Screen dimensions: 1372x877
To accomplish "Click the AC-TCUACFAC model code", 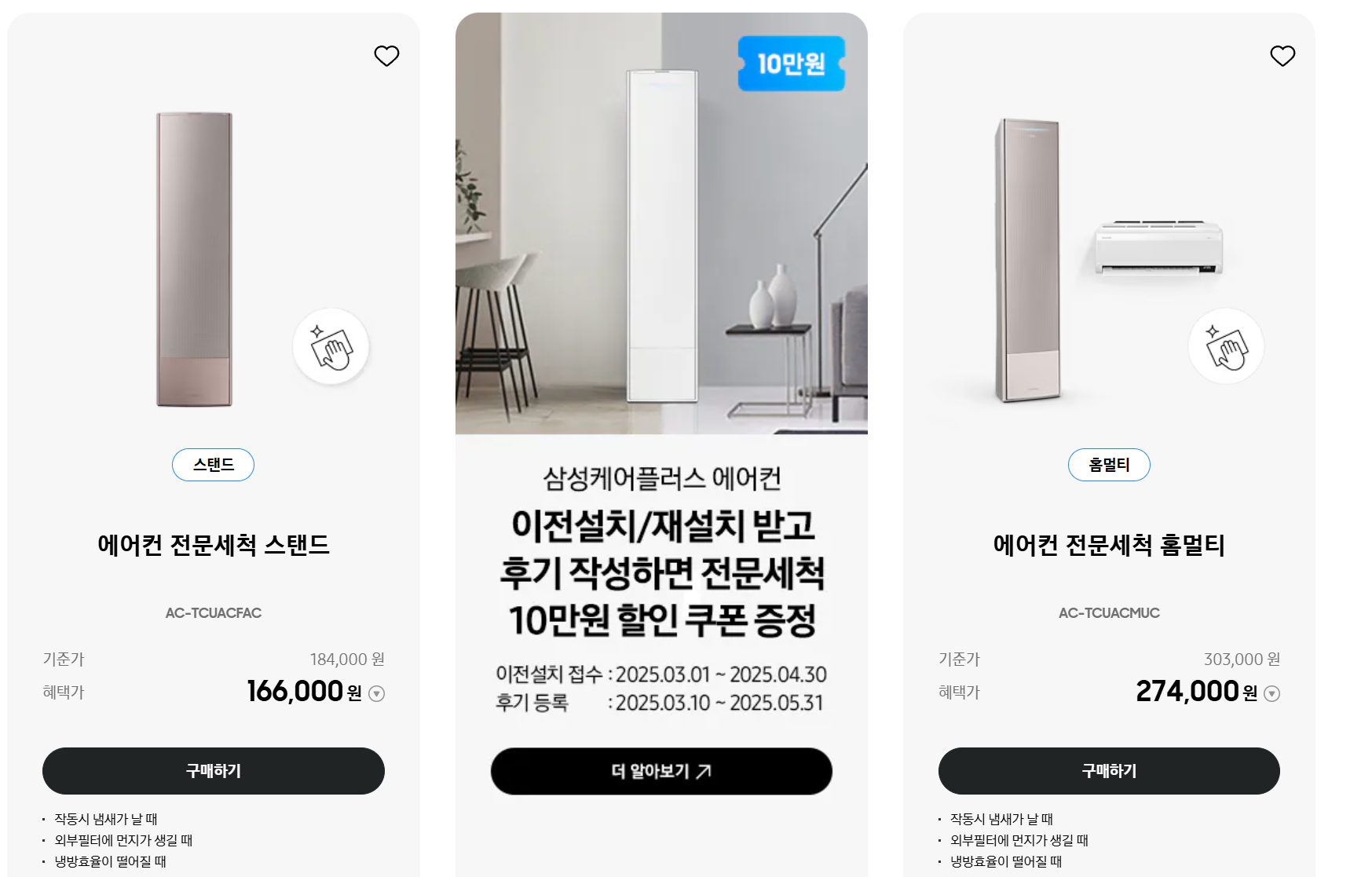I will [214, 613].
